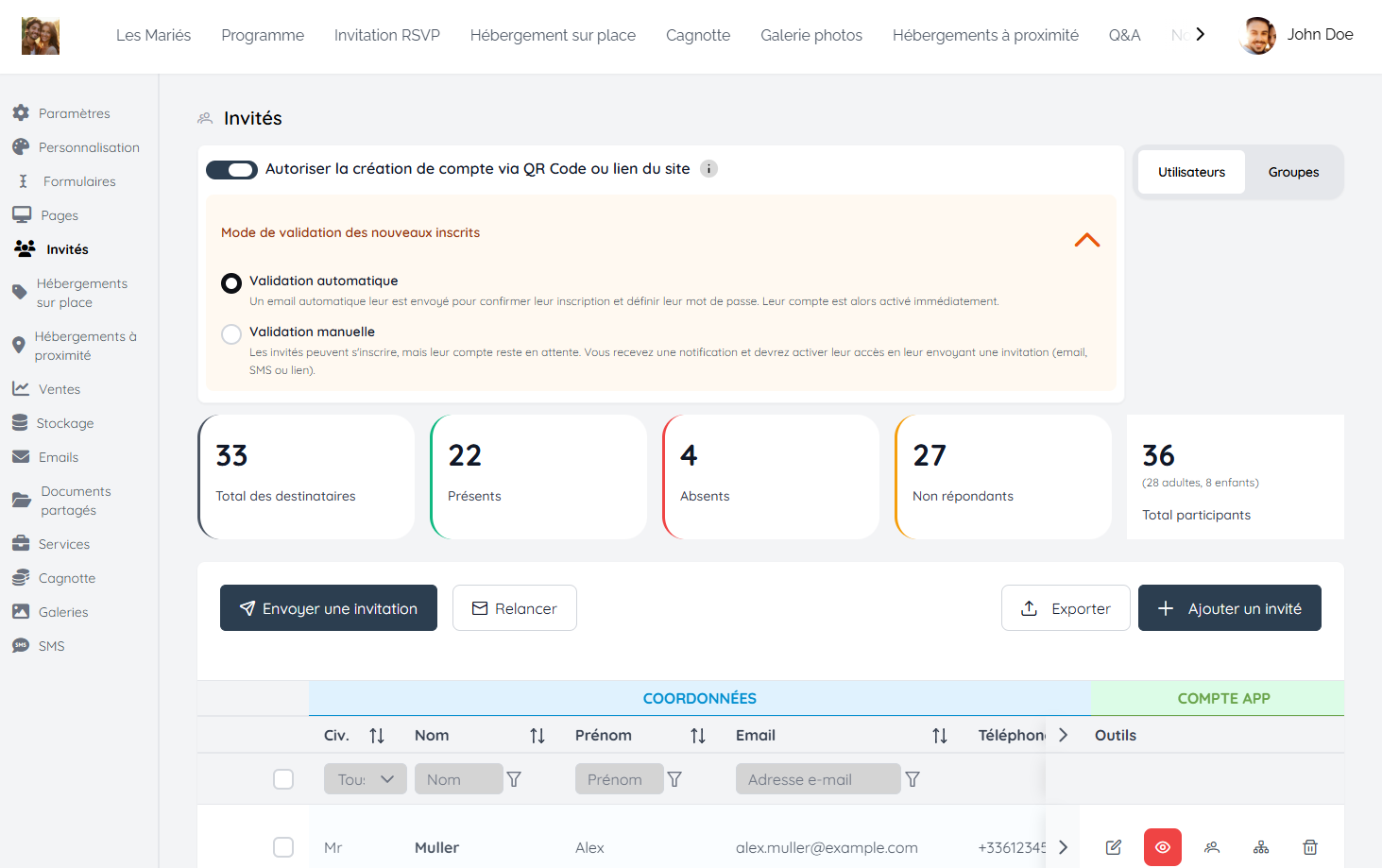Expand columns with Téléphone header chevron
This screenshot has width=1382, height=868.
click(x=1063, y=735)
